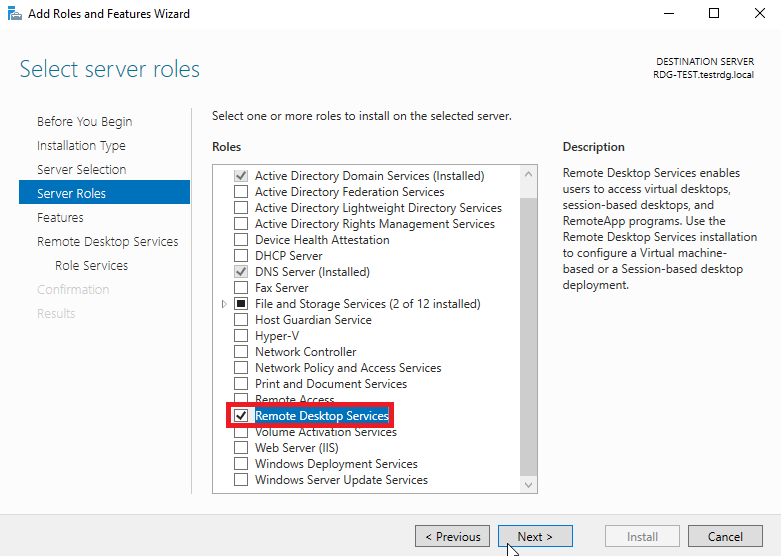The width and height of the screenshot is (782, 556).
Task: Select the Network Controller role label
Action: click(306, 352)
